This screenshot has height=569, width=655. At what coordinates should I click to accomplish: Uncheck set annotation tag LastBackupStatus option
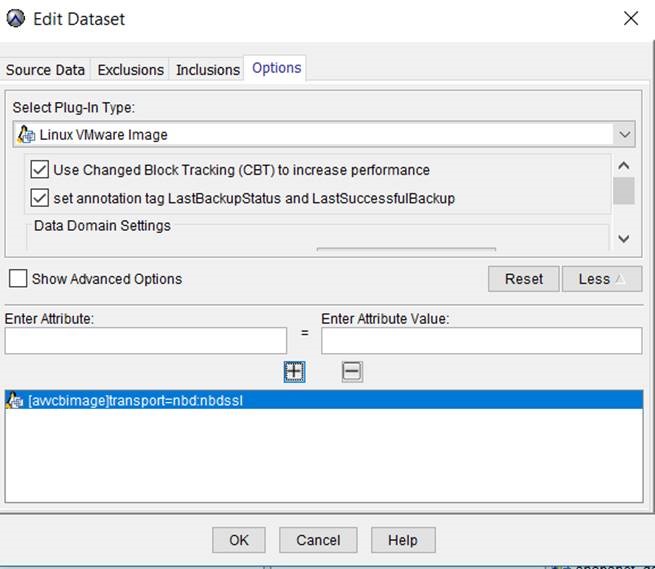coord(40,198)
